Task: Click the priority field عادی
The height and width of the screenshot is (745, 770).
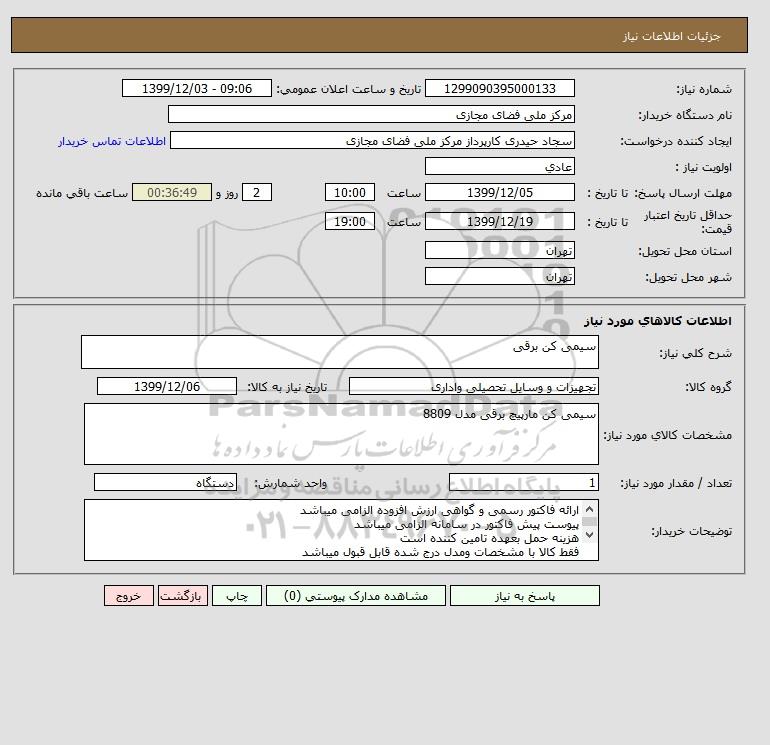Action: tap(499, 166)
